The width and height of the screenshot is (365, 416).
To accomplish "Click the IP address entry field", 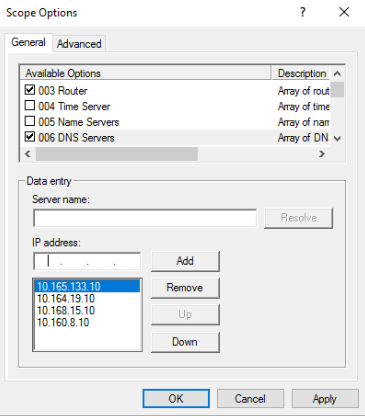I will pyautogui.click(x=87, y=261).
